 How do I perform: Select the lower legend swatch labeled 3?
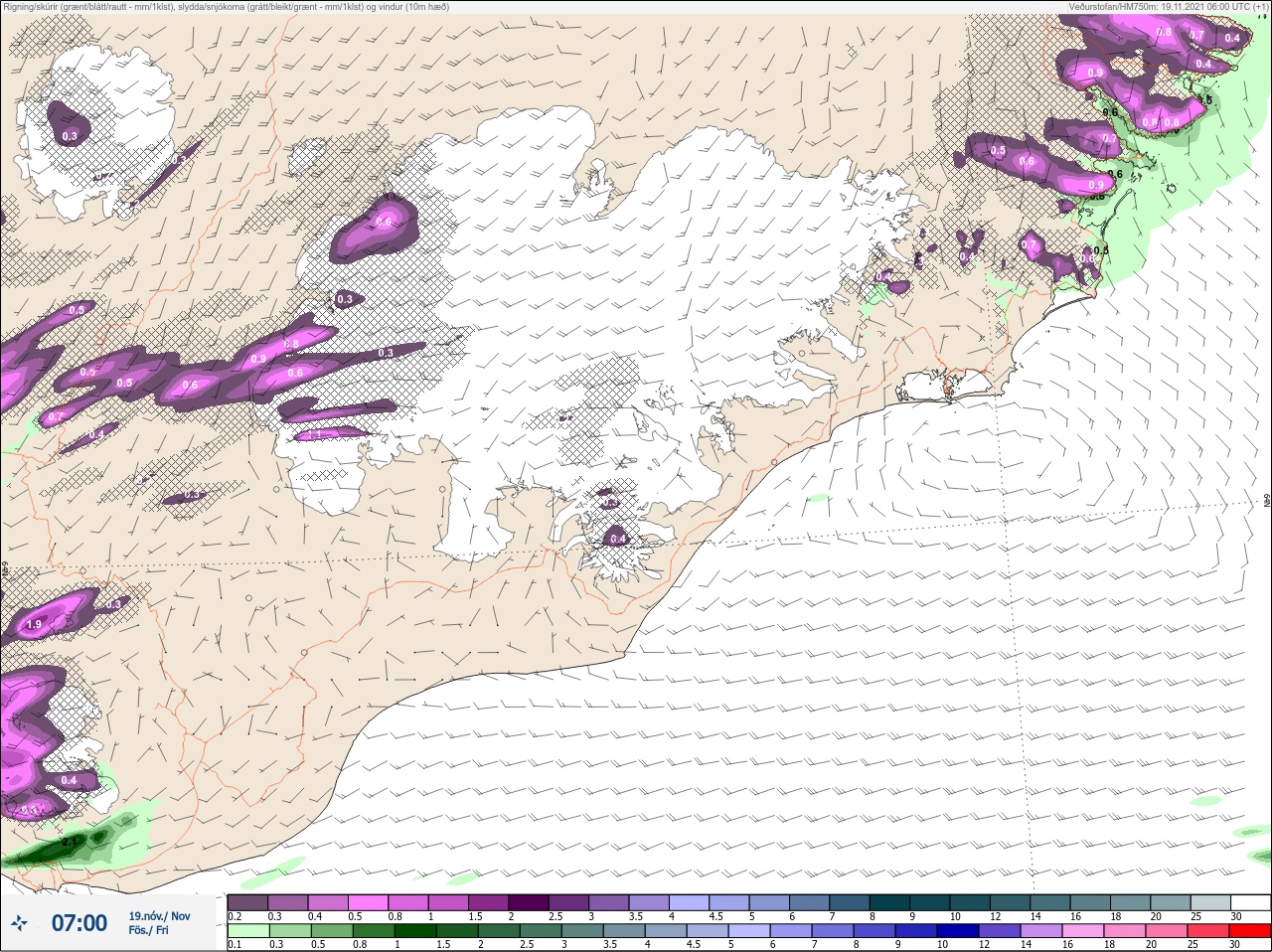click(x=581, y=931)
